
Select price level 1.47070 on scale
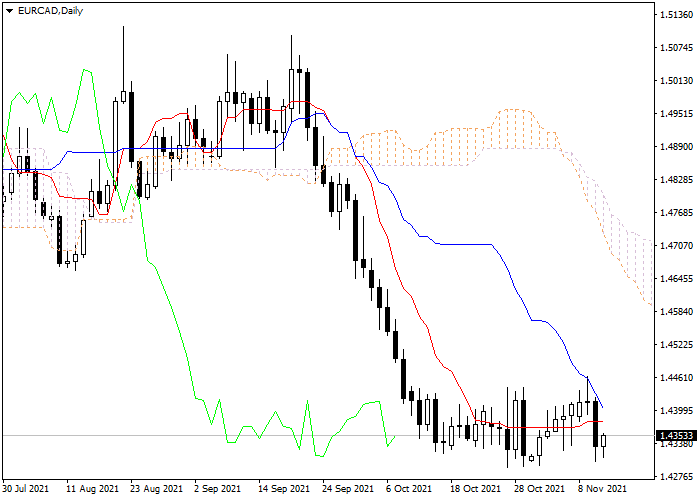(676, 246)
